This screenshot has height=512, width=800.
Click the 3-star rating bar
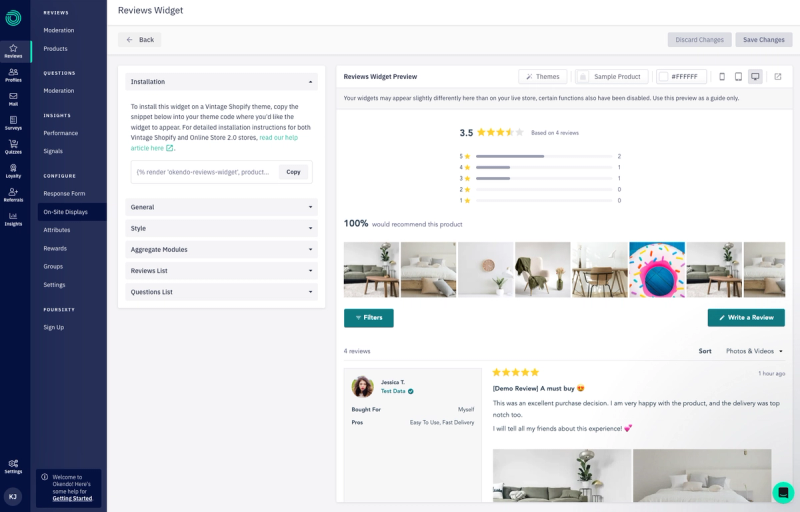[x=544, y=178]
